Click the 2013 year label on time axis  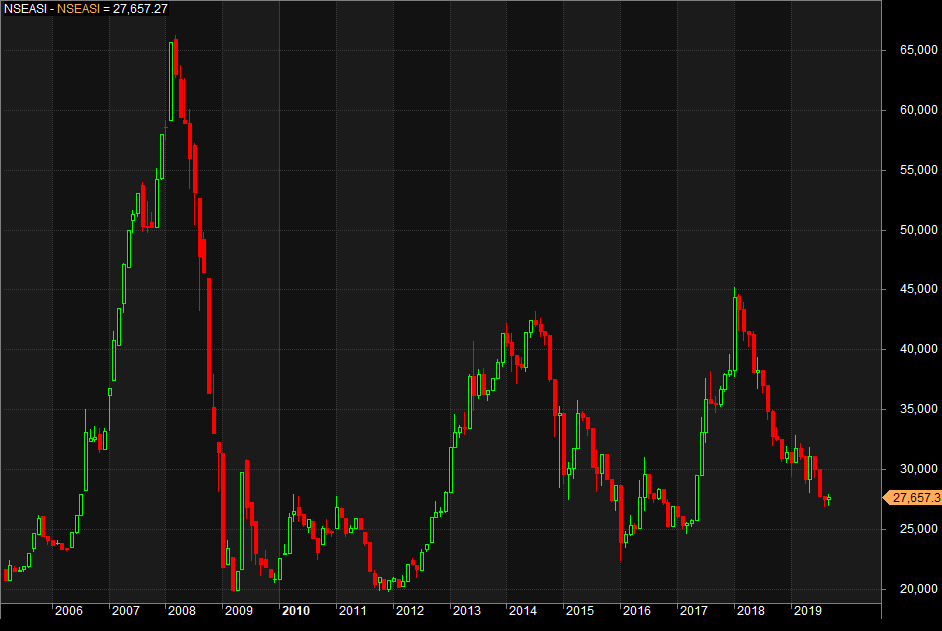(467, 611)
